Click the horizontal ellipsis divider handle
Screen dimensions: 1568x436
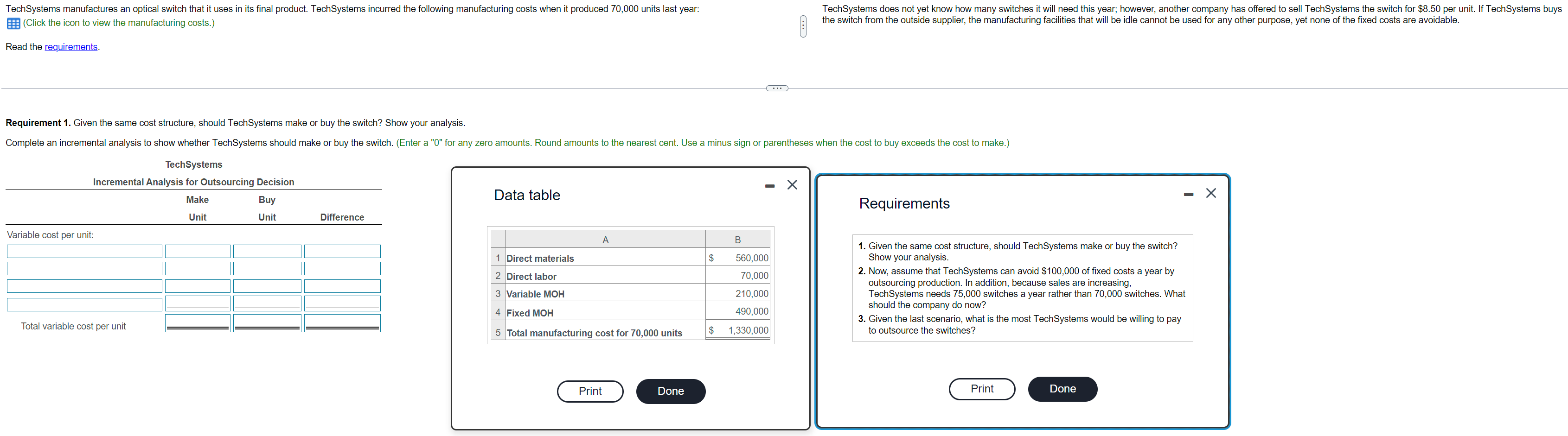777,88
